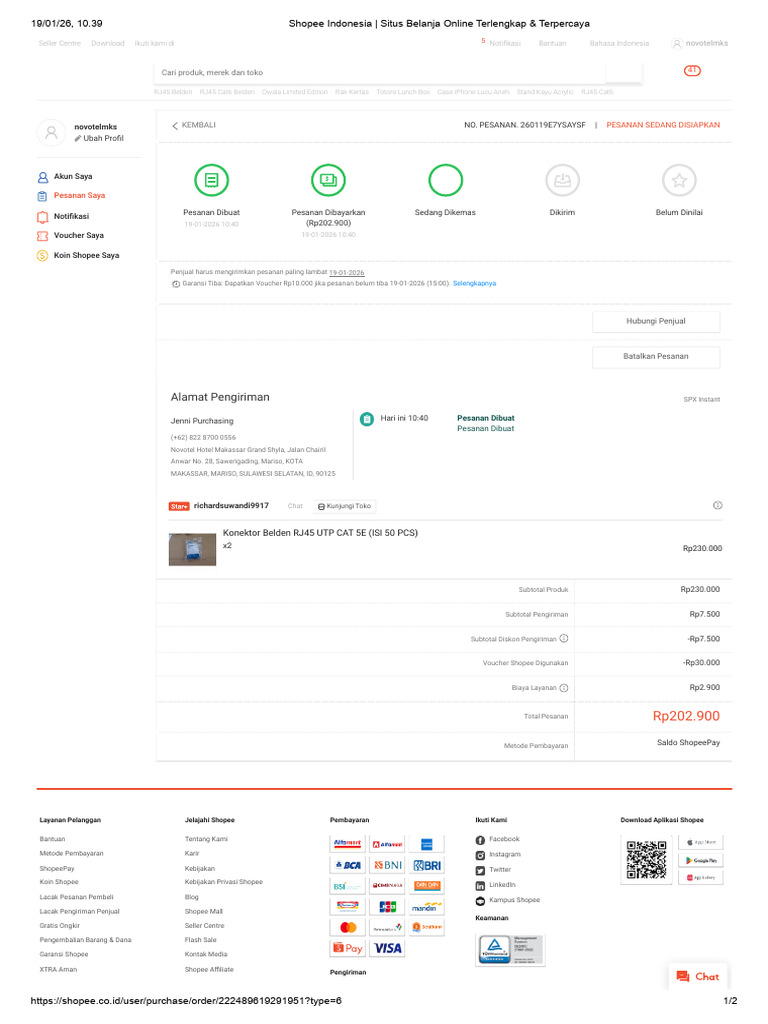Screen dimensions: 768x1024
Task: Click the cart badge showing 41
Action: 692,71
